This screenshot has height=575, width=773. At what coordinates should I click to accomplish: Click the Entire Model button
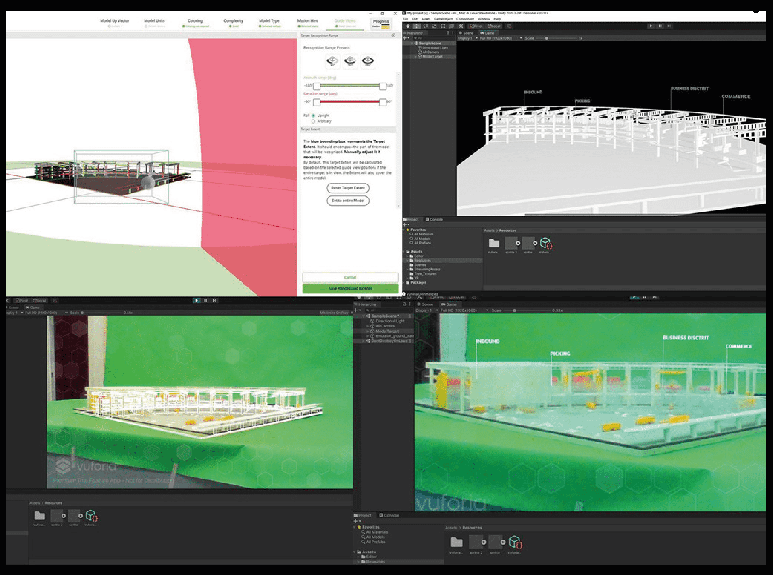click(x=348, y=201)
